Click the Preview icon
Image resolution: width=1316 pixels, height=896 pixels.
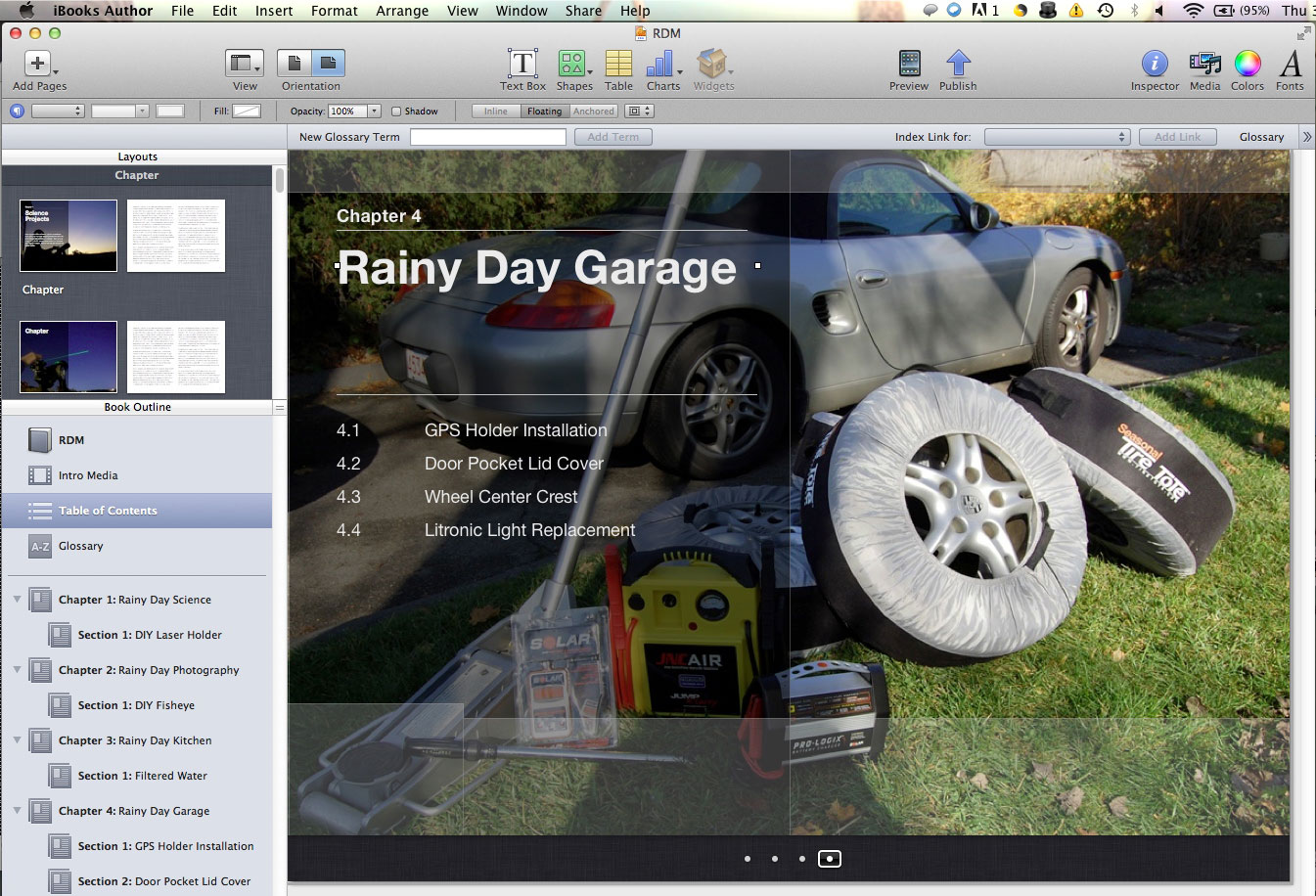[909, 64]
